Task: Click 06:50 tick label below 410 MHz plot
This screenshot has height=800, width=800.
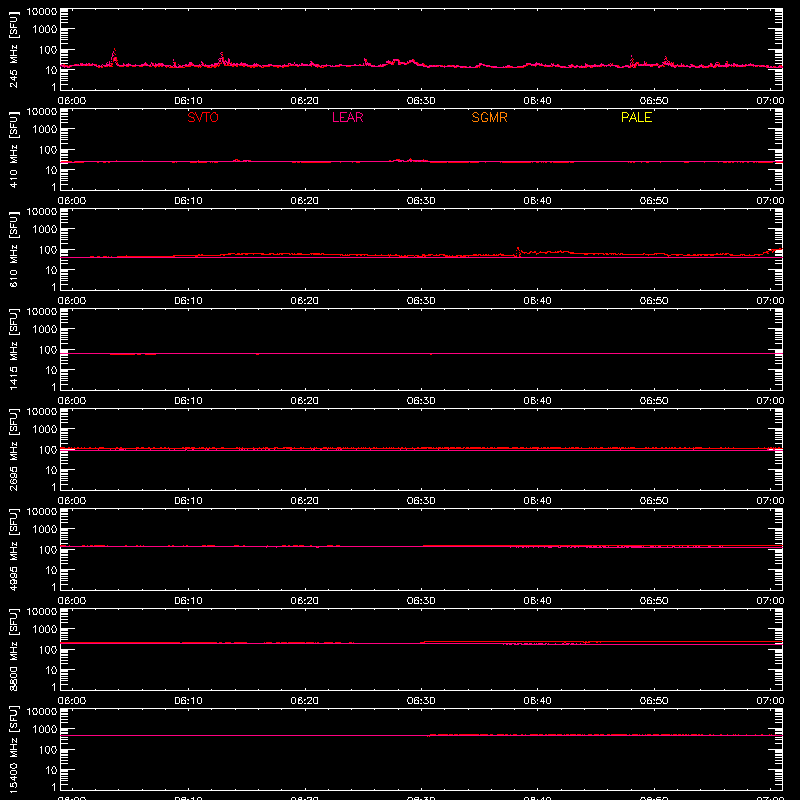Action: point(654,201)
